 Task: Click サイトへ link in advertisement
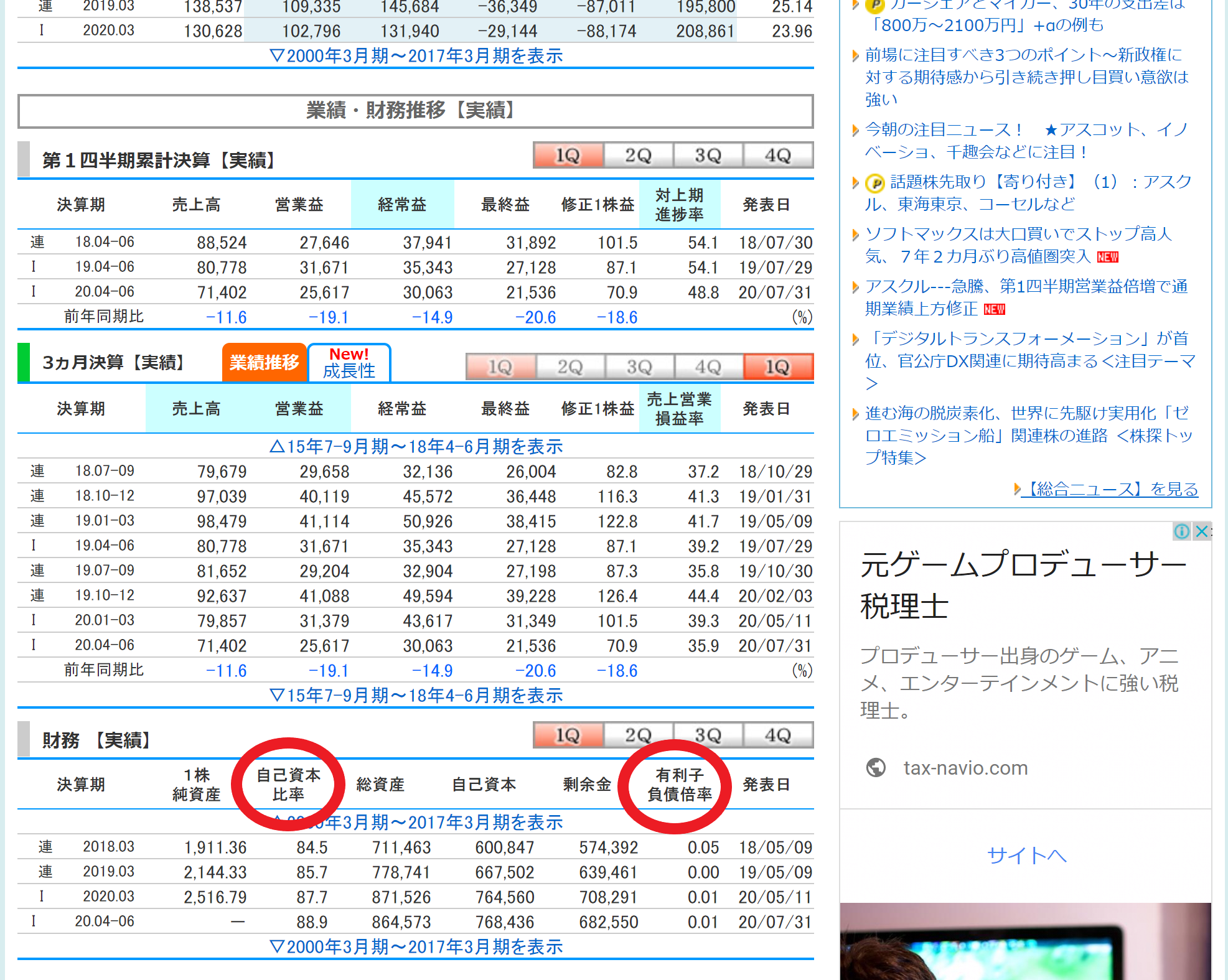1026,856
